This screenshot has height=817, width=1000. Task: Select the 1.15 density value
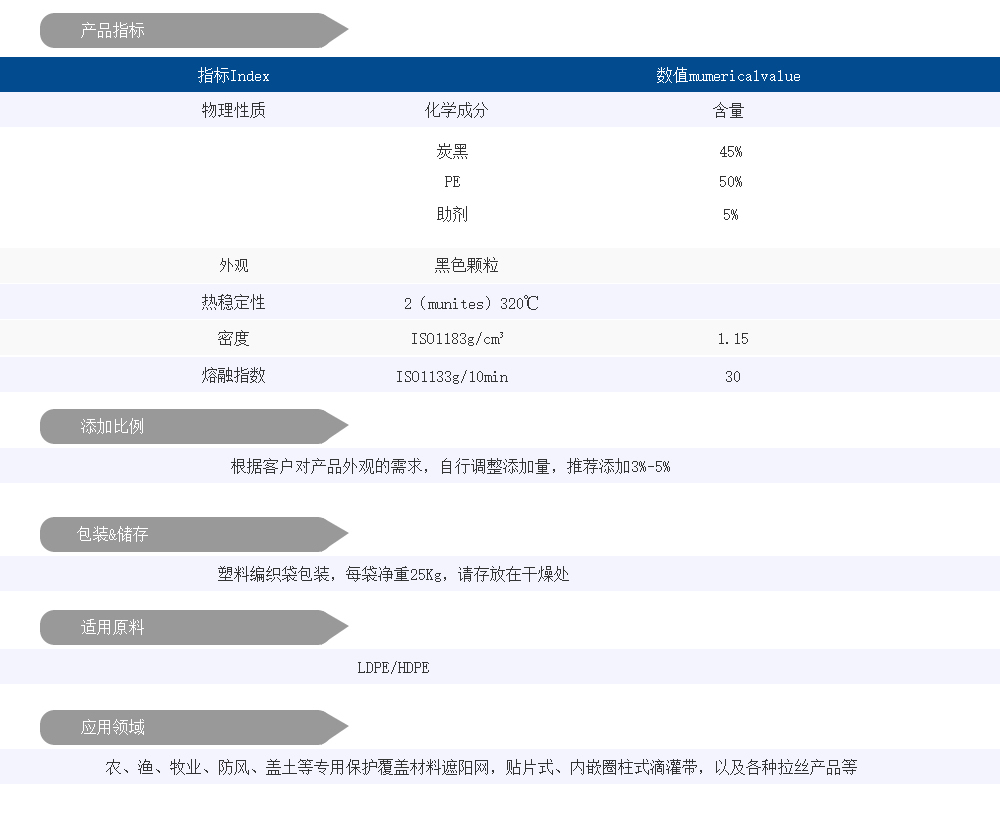click(x=732, y=339)
